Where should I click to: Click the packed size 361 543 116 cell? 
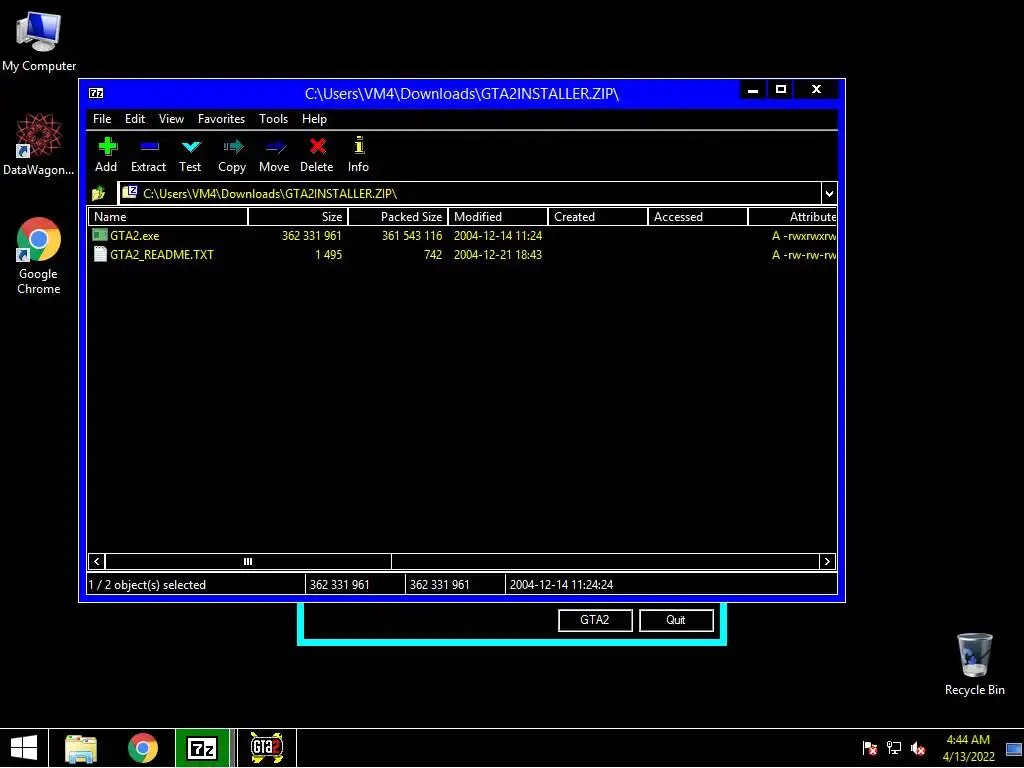411,236
